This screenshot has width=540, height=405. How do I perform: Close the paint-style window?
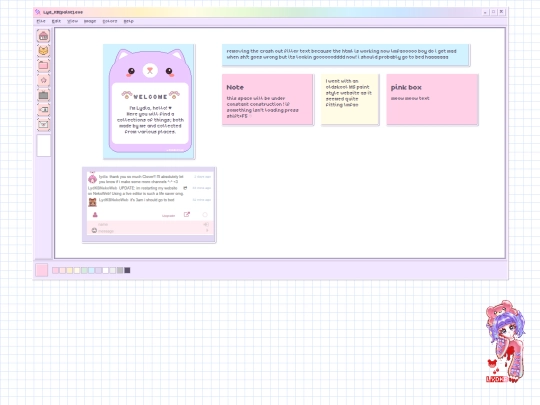tap(502, 12)
